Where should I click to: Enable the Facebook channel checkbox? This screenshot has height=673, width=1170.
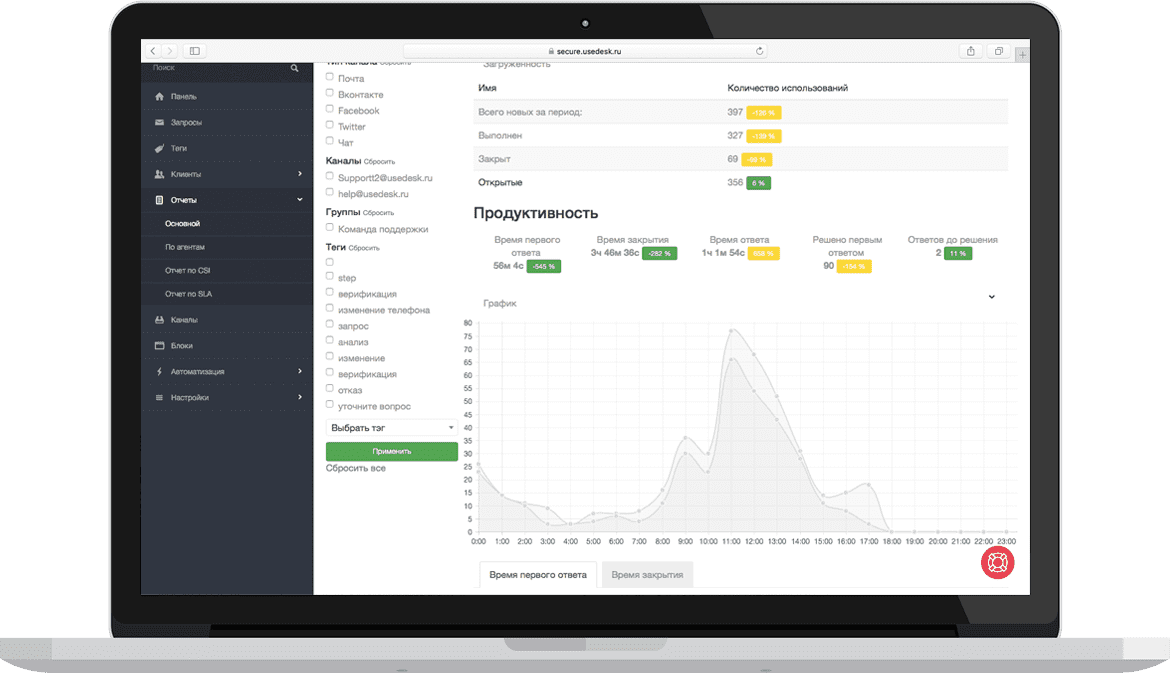[330, 109]
